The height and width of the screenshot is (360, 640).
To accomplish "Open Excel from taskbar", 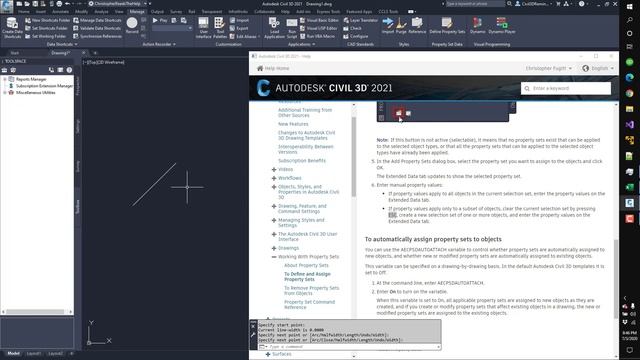I will [x=630, y=187].
